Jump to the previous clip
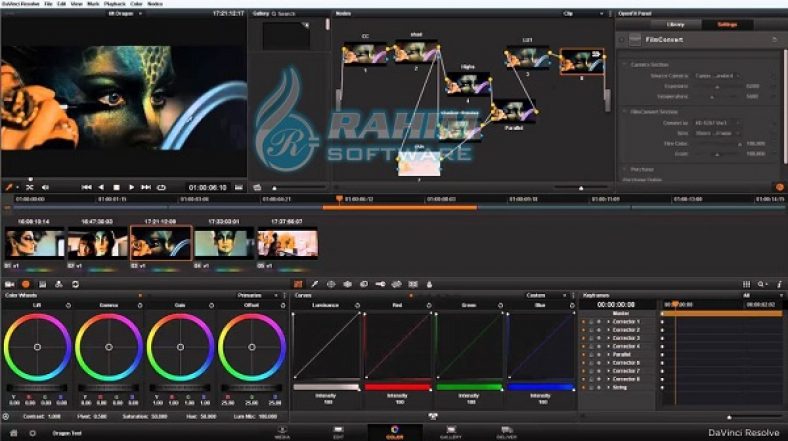Screen dimensions: 788x441 [86, 187]
